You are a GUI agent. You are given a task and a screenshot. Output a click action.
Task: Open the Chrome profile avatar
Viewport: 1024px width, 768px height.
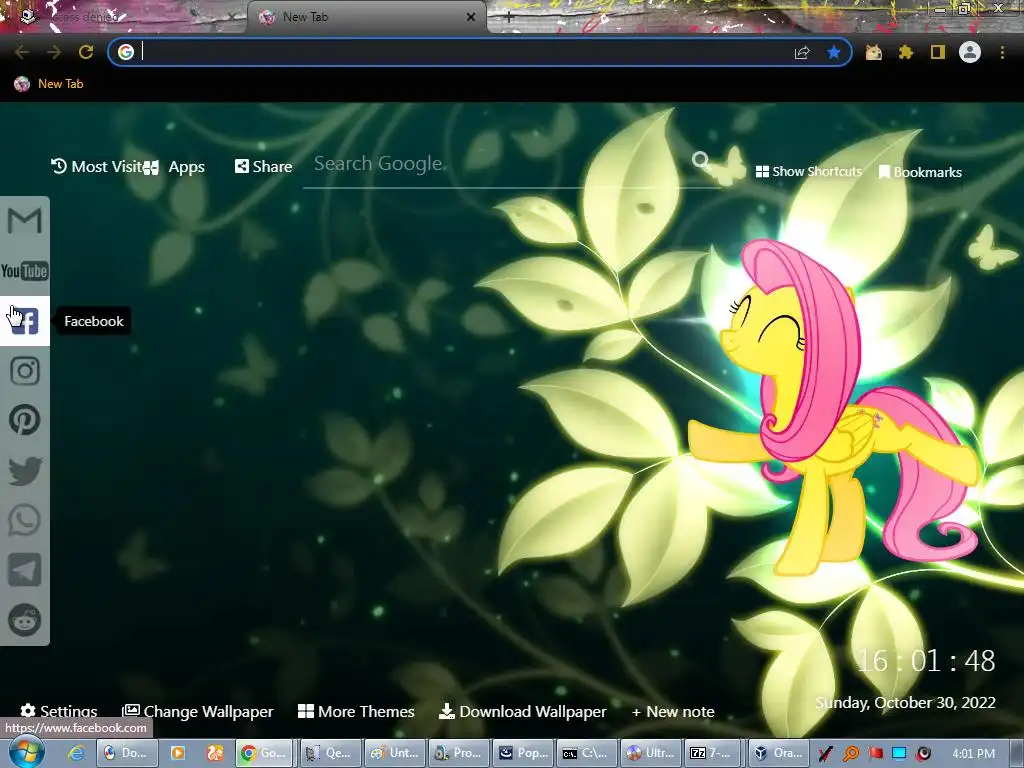(x=970, y=52)
